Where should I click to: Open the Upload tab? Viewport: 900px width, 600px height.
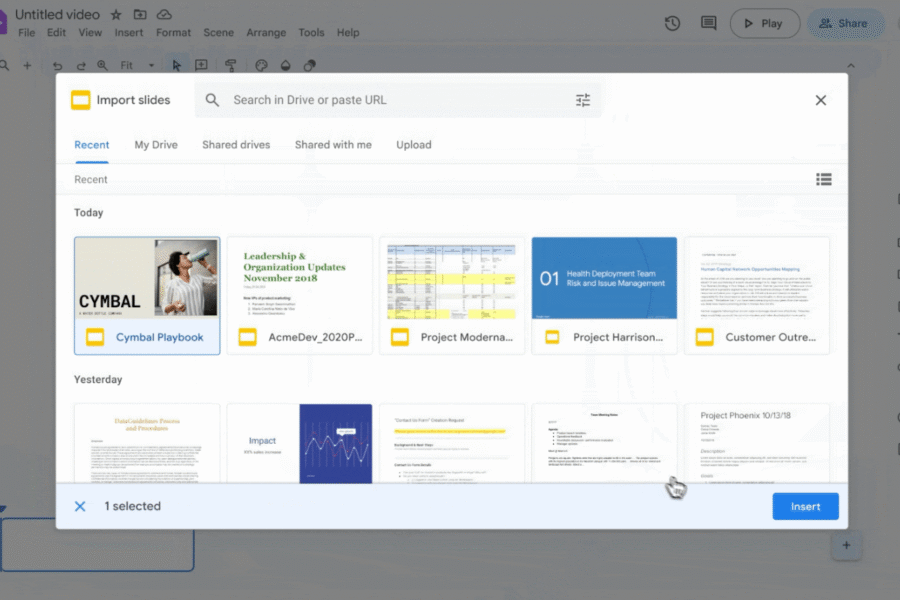pos(413,144)
